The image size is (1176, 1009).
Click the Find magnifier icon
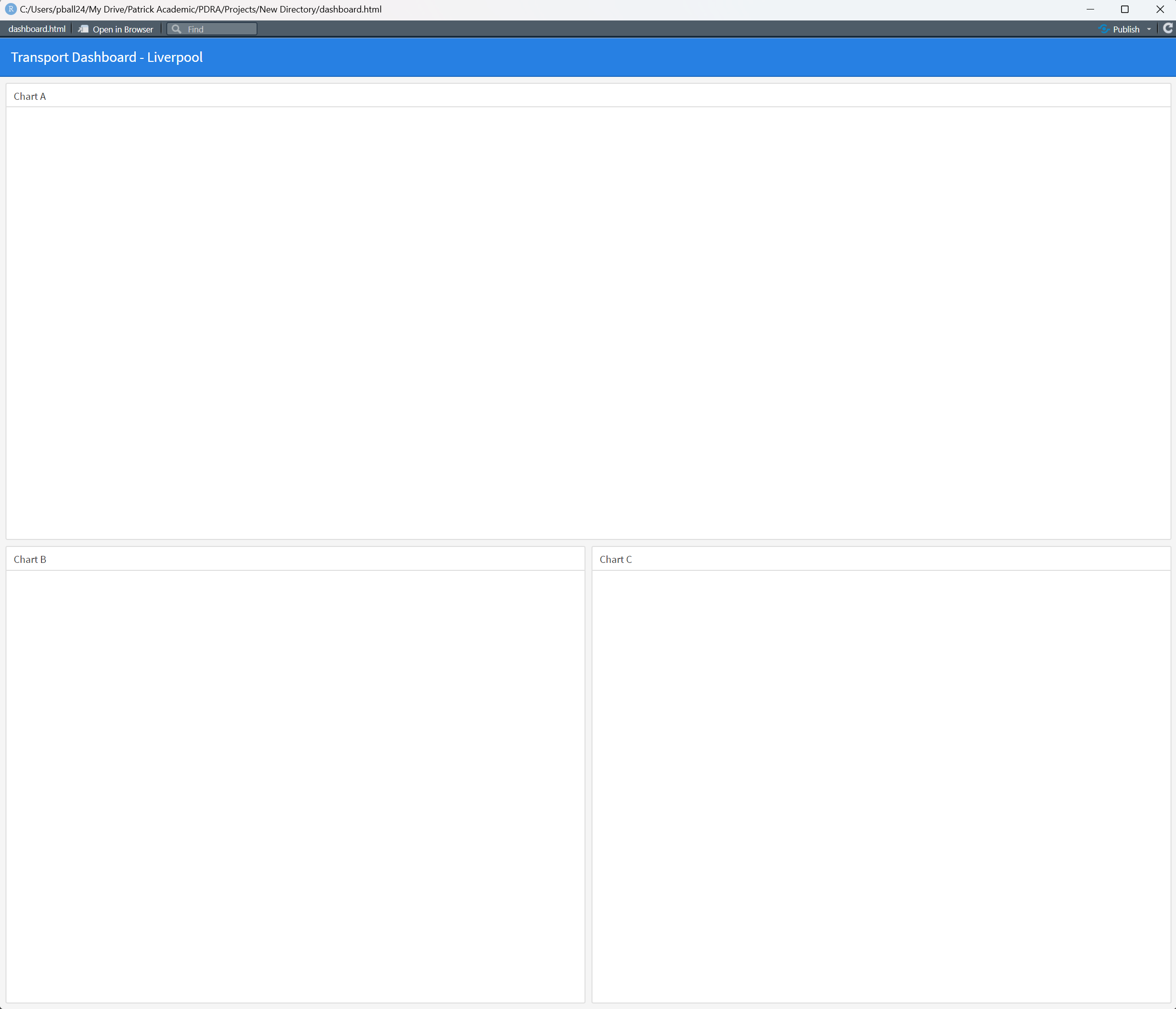(x=177, y=29)
